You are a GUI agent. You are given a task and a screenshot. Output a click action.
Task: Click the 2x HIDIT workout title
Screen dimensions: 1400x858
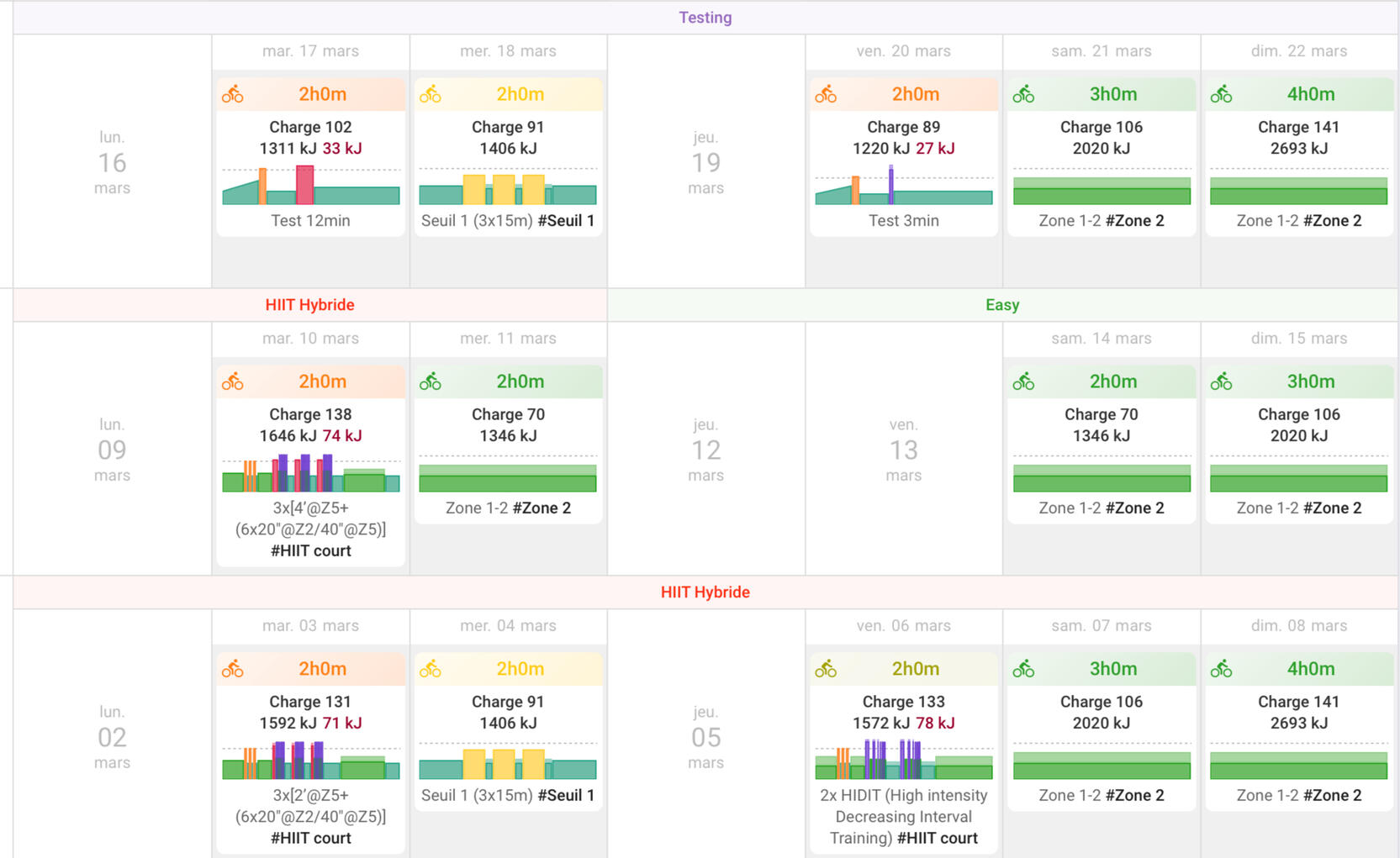904,817
